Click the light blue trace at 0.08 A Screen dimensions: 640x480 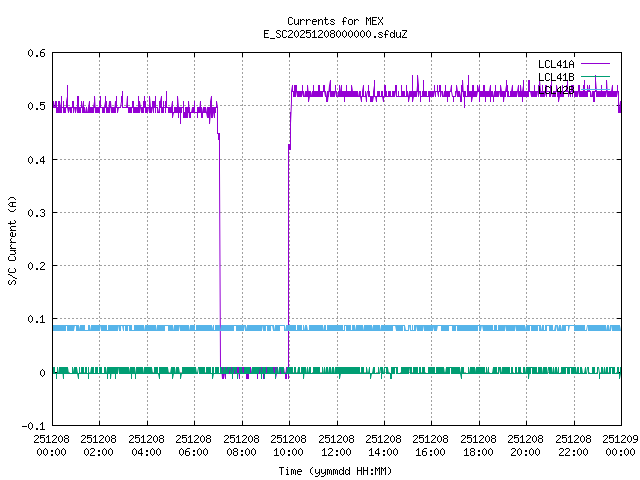coord(400,327)
